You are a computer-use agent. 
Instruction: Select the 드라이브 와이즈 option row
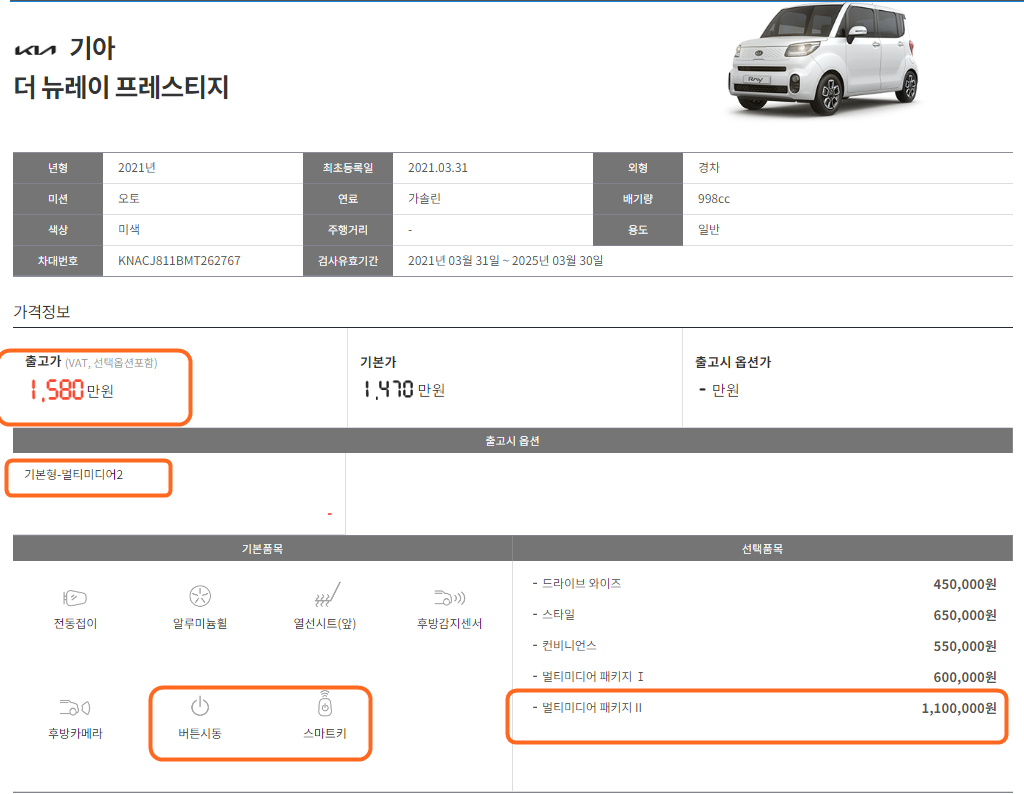pos(764,584)
